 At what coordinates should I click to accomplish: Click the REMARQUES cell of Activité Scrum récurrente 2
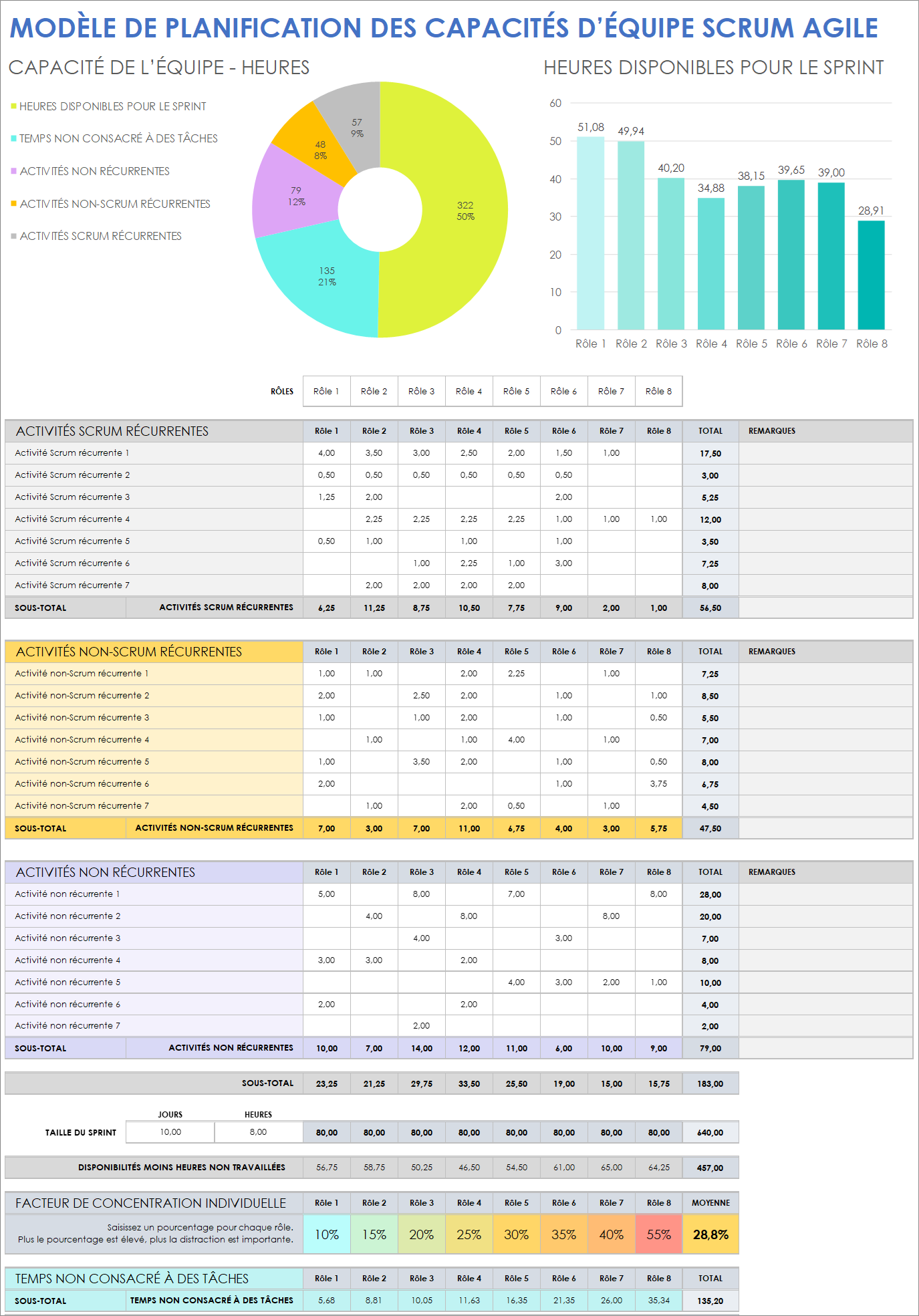[x=825, y=475]
